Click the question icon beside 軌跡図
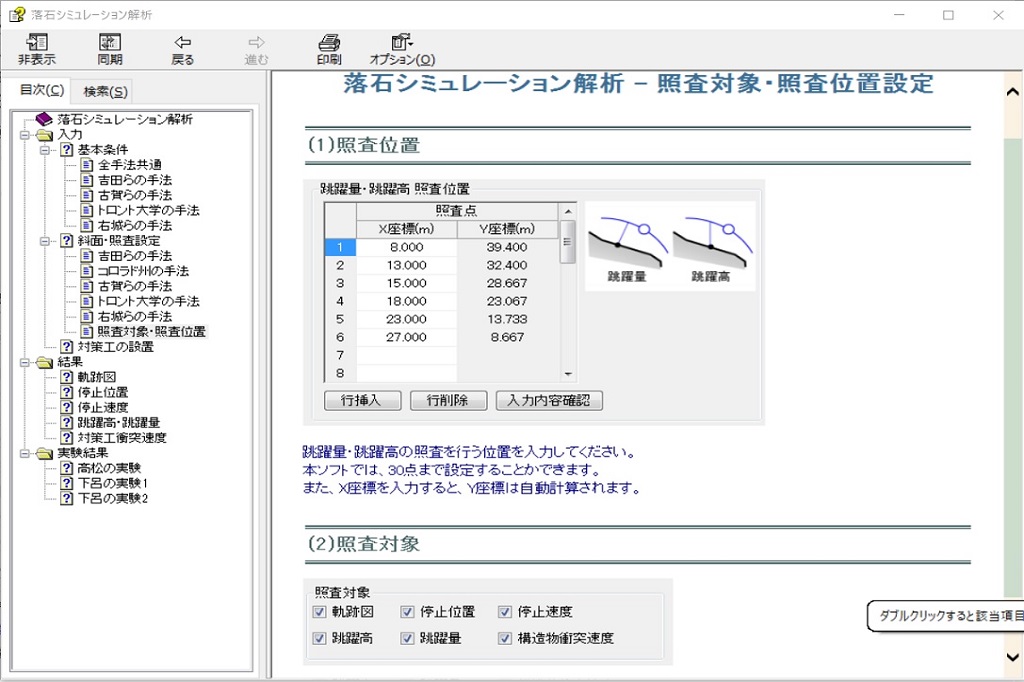1024x682 pixels. tap(67, 377)
